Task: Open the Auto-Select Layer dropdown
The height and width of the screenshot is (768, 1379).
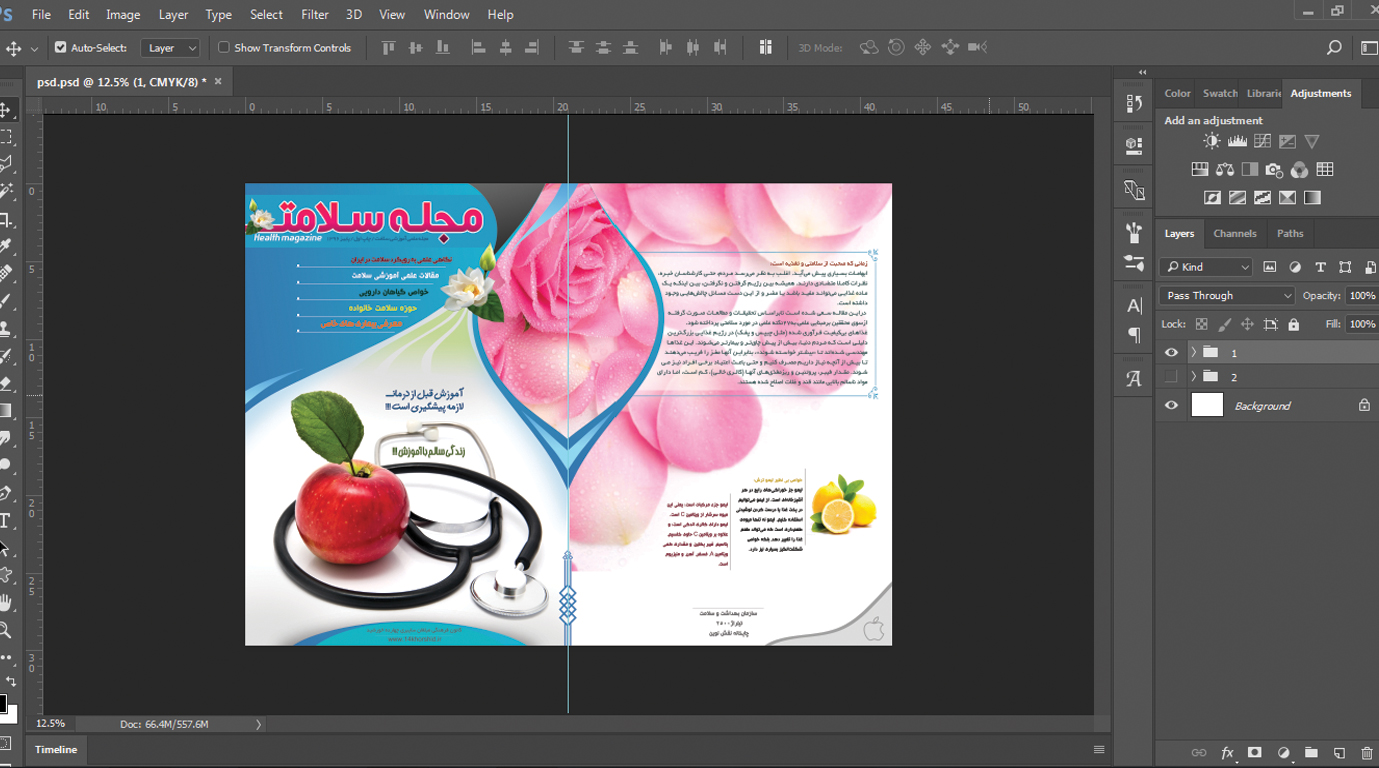Action: [x=171, y=48]
